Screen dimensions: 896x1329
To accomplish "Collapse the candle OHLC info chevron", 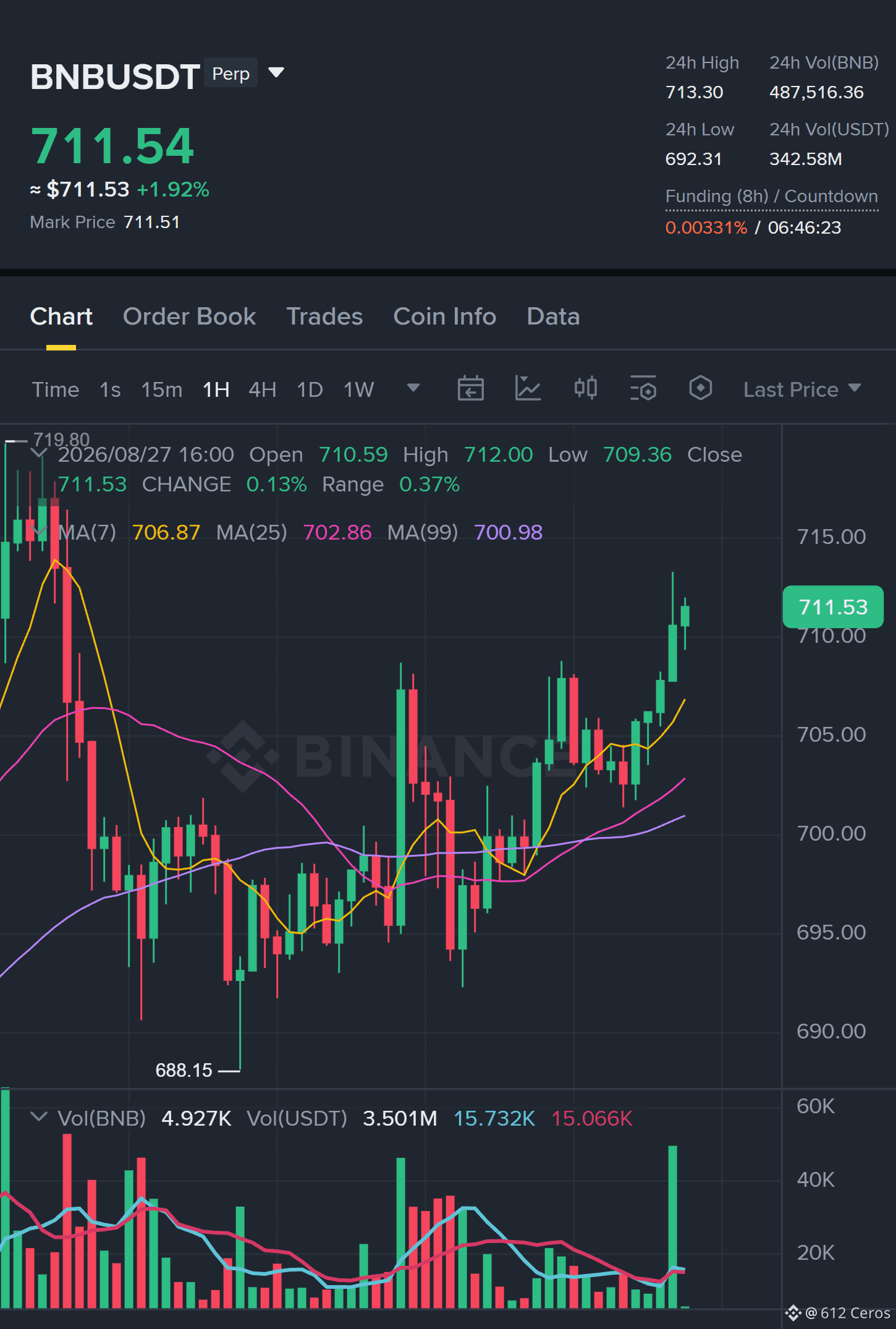I will pyautogui.click(x=39, y=454).
